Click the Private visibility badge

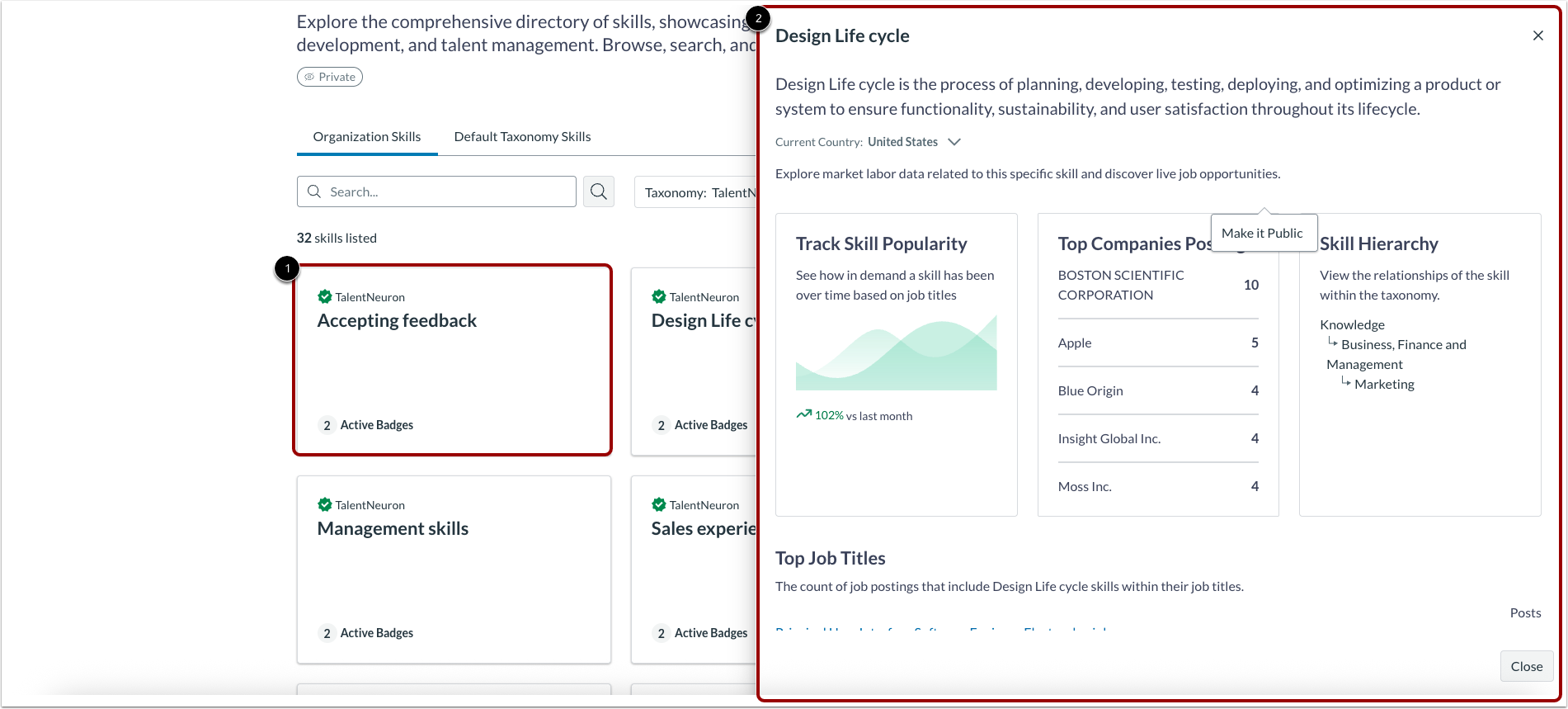pyautogui.click(x=330, y=77)
